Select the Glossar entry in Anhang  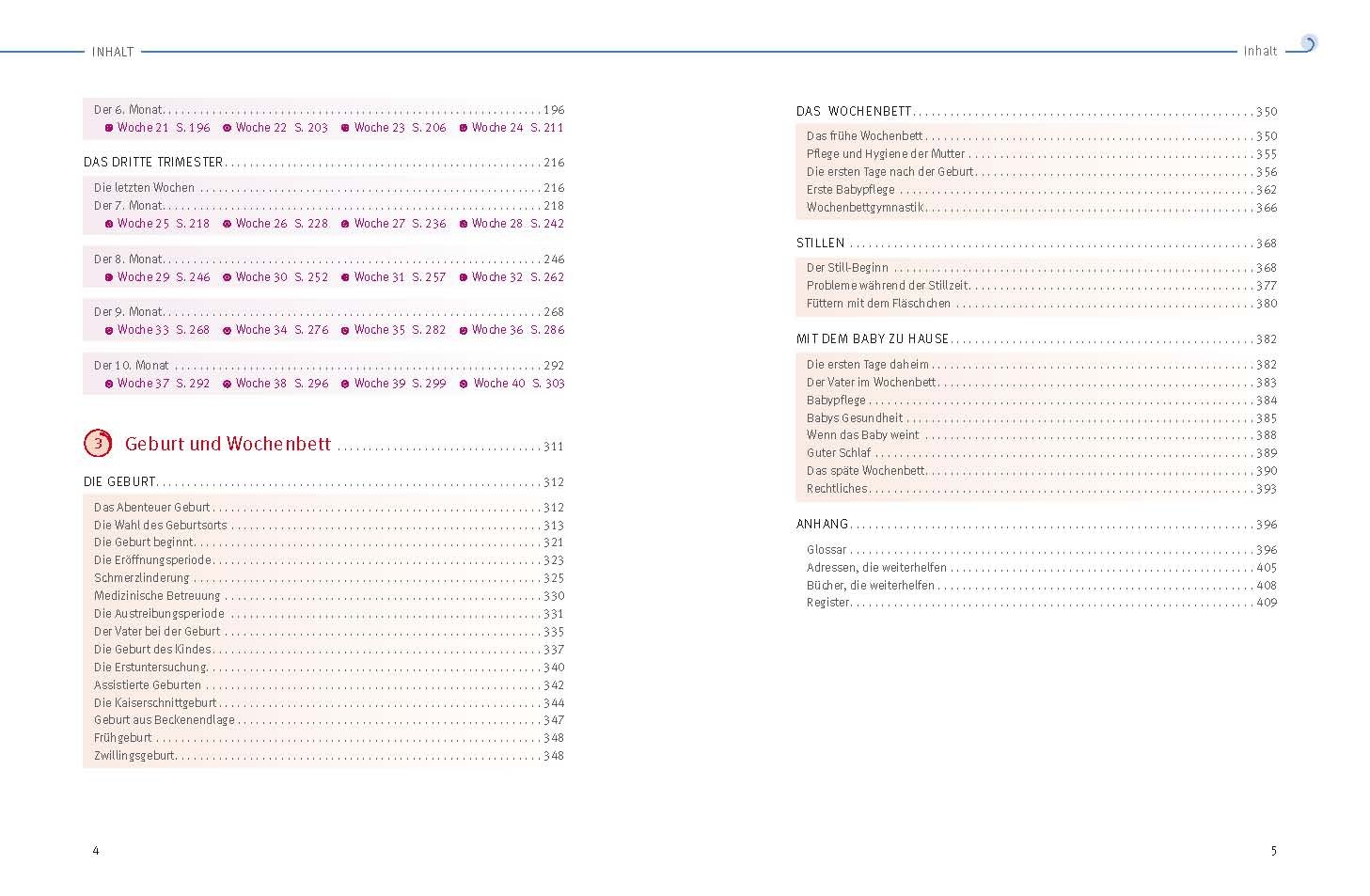pos(827,549)
